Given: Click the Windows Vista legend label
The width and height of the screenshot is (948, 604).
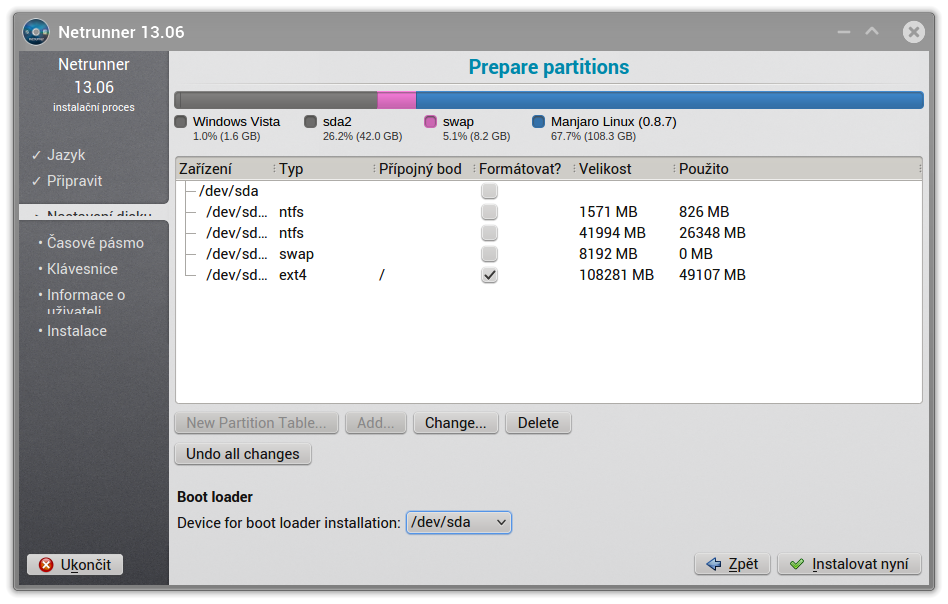Looking at the screenshot, I should (236, 122).
